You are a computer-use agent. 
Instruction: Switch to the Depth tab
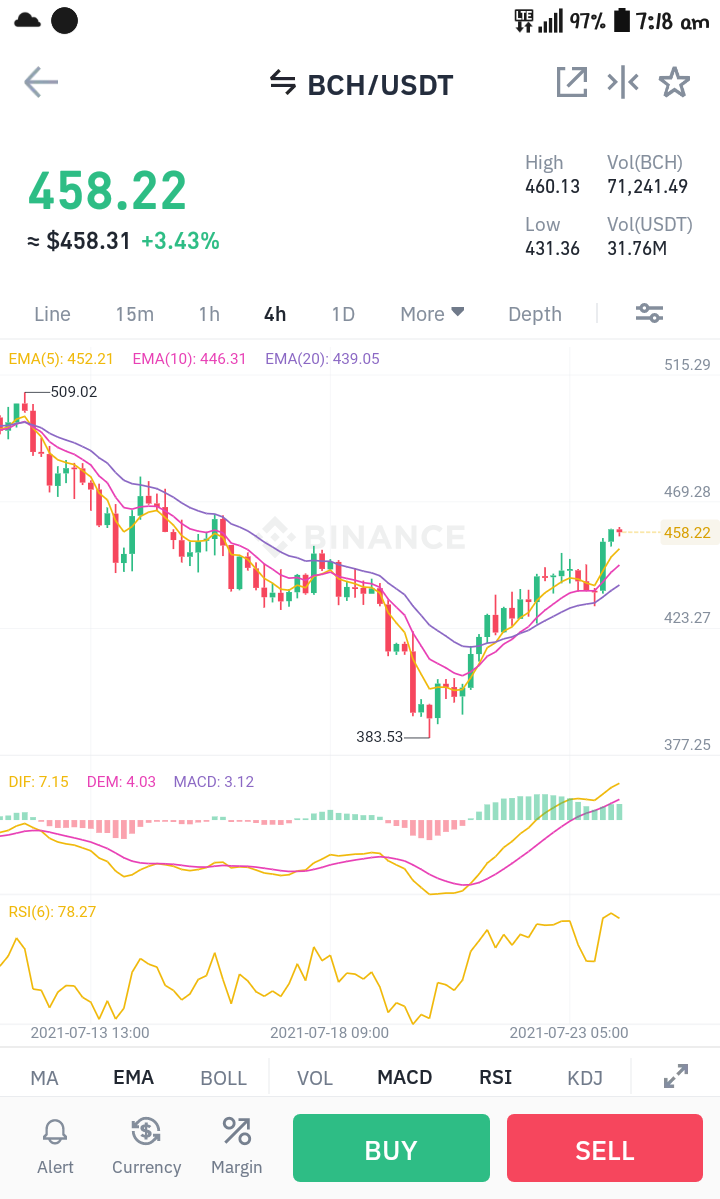tap(535, 314)
